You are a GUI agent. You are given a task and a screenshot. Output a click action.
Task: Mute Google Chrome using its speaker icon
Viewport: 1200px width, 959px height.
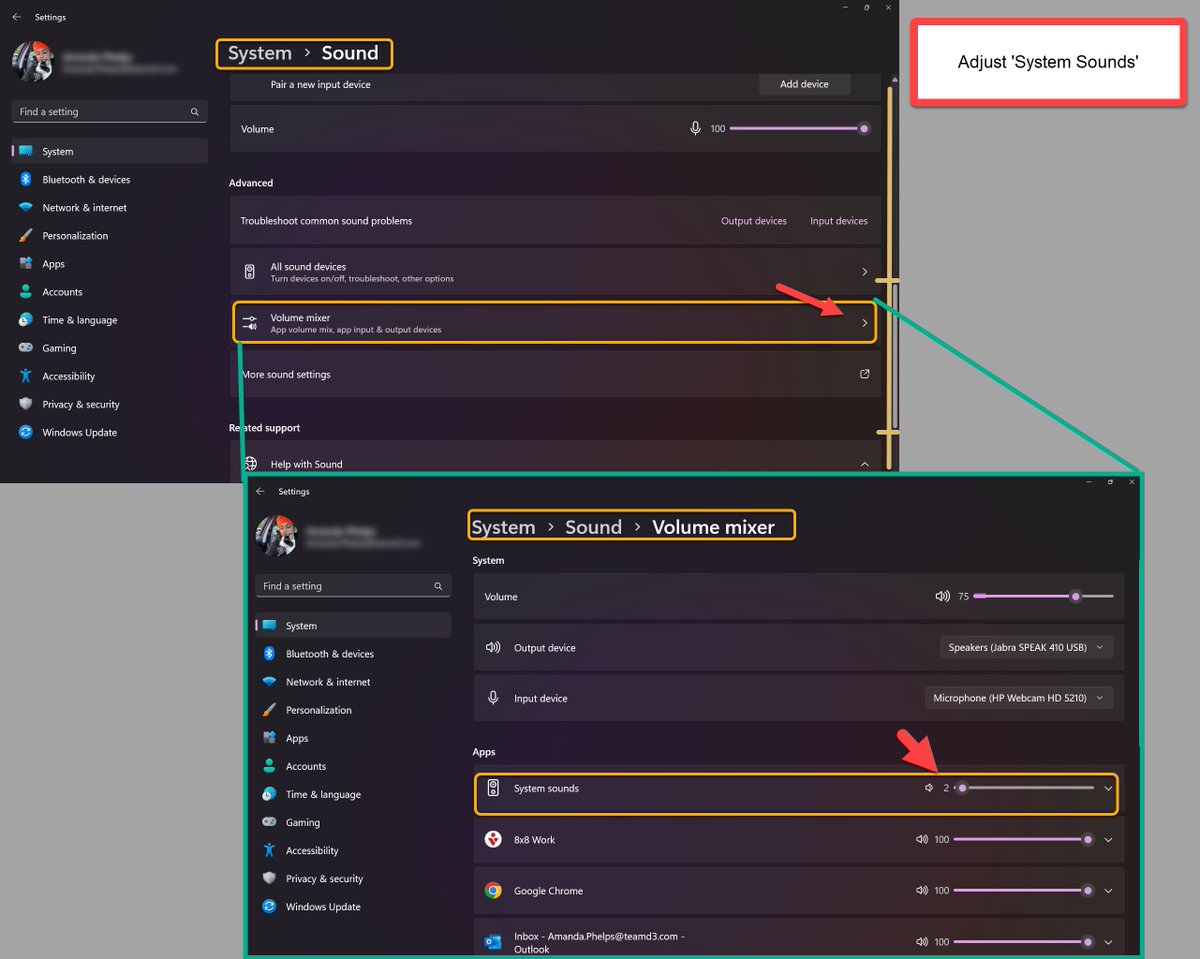[922, 891]
